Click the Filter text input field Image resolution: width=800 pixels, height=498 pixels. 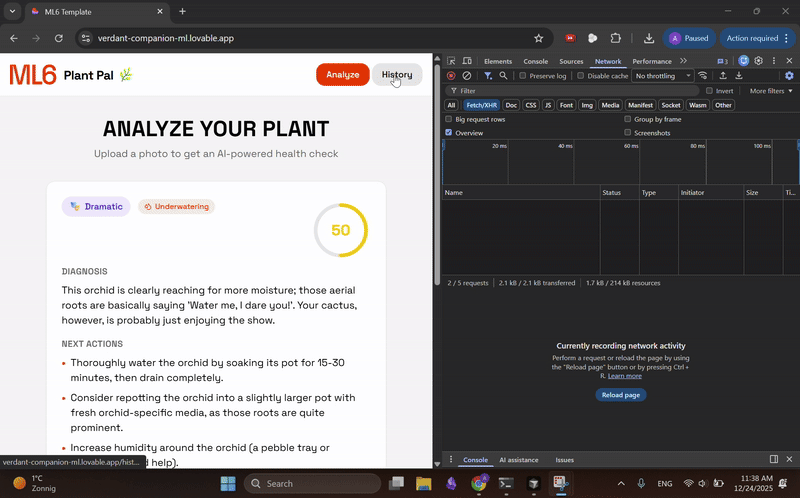[572, 91]
